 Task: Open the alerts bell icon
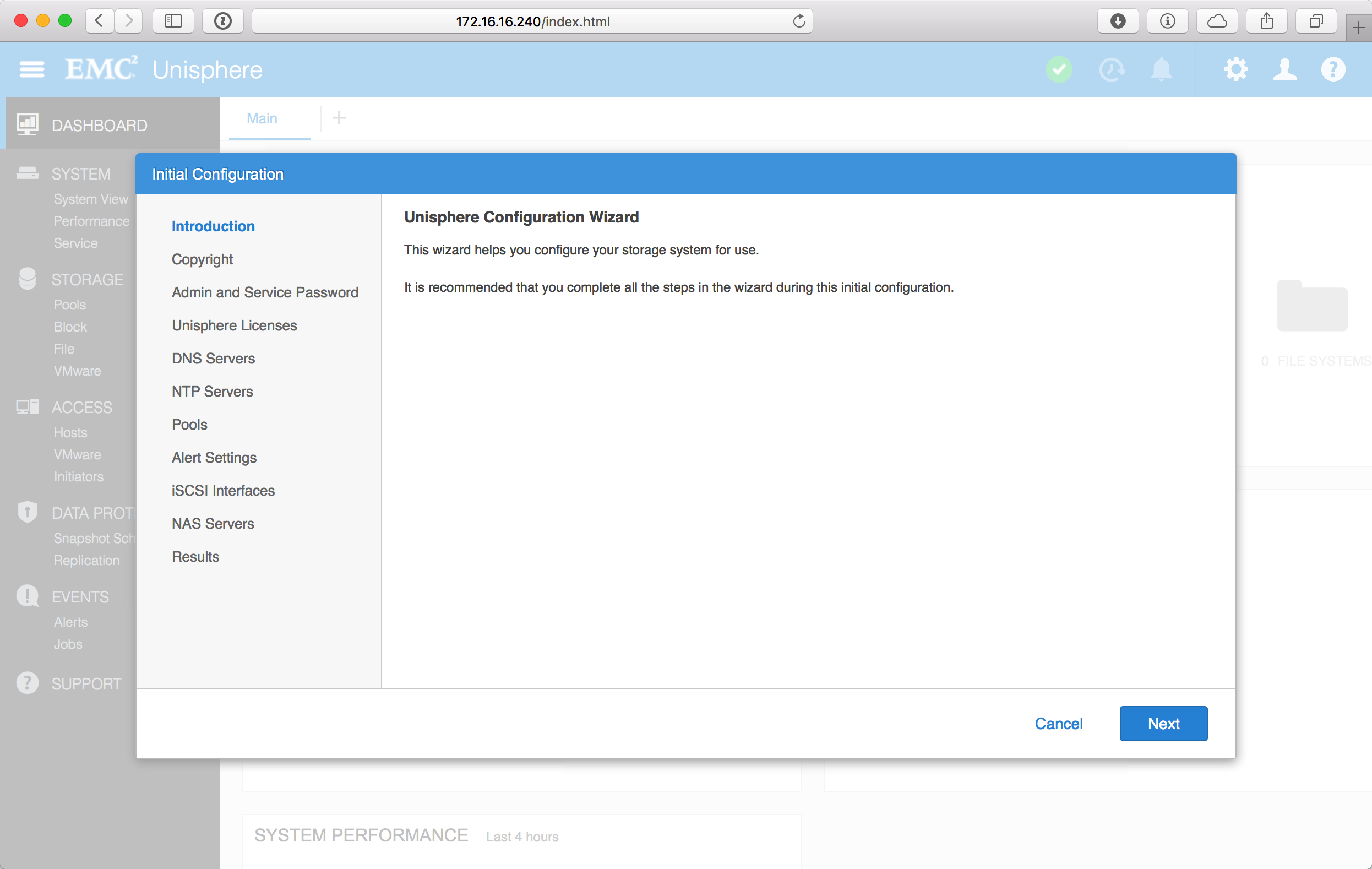tap(1161, 69)
